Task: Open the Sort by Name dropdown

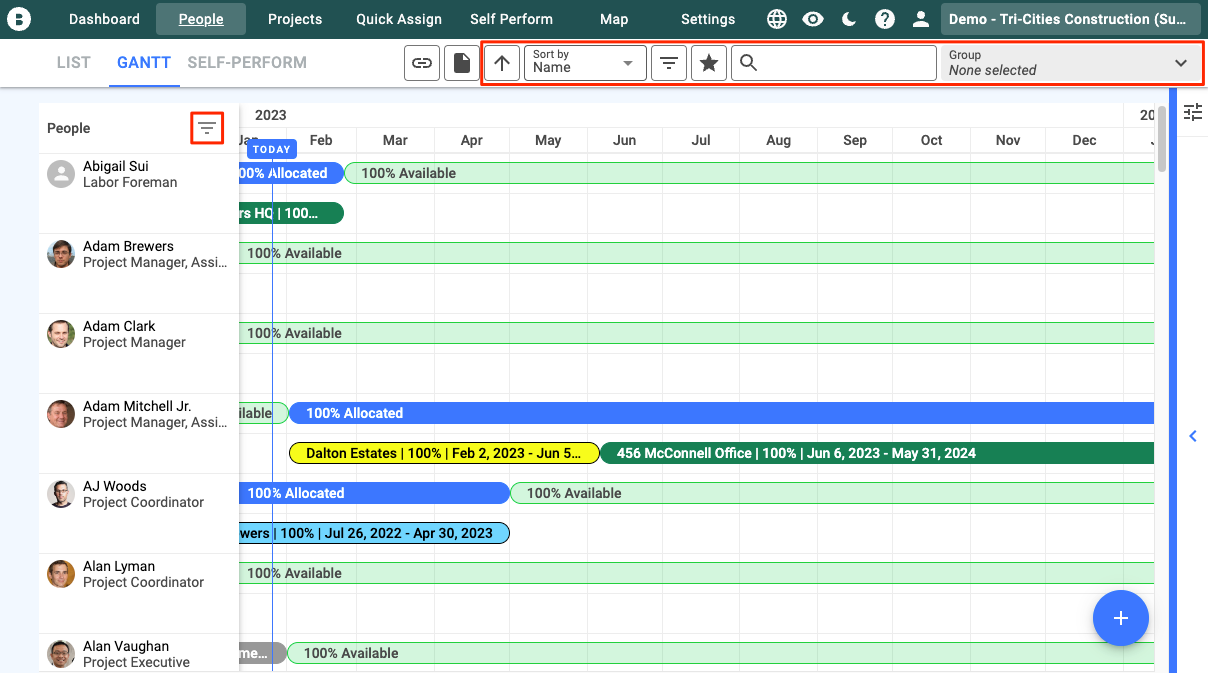Action: pos(585,63)
